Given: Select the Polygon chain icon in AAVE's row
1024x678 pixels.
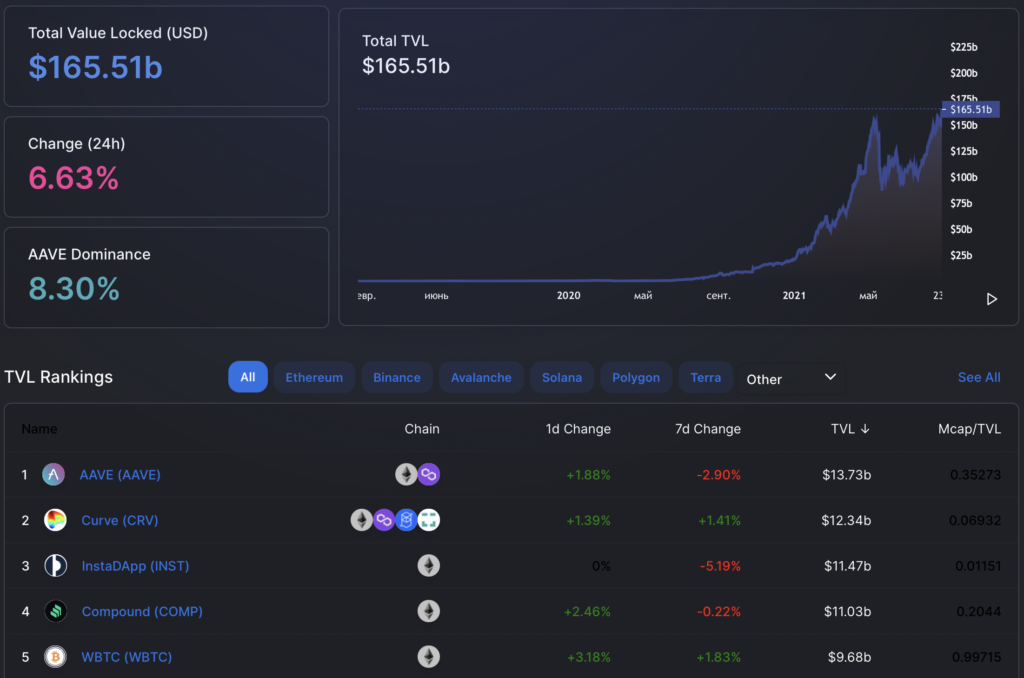Looking at the screenshot, I should click(x=429, y=474).
